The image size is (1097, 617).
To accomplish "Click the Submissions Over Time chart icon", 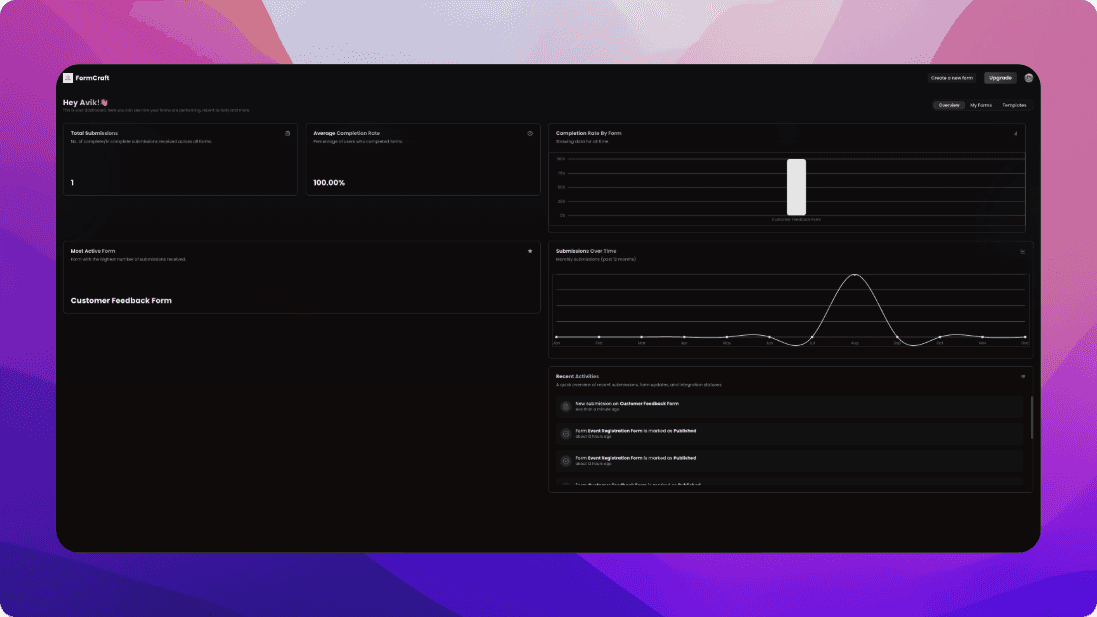I will tap(1022, 252).
